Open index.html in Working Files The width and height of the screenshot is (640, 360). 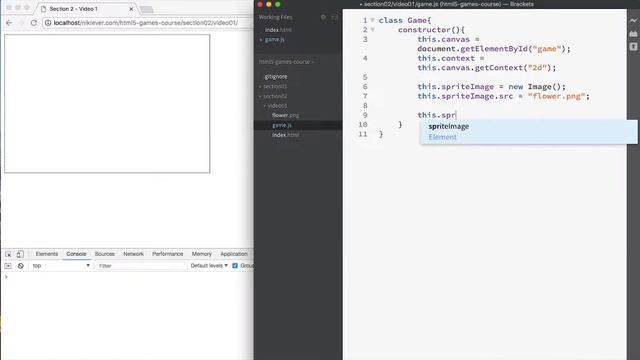pos(278,30)
